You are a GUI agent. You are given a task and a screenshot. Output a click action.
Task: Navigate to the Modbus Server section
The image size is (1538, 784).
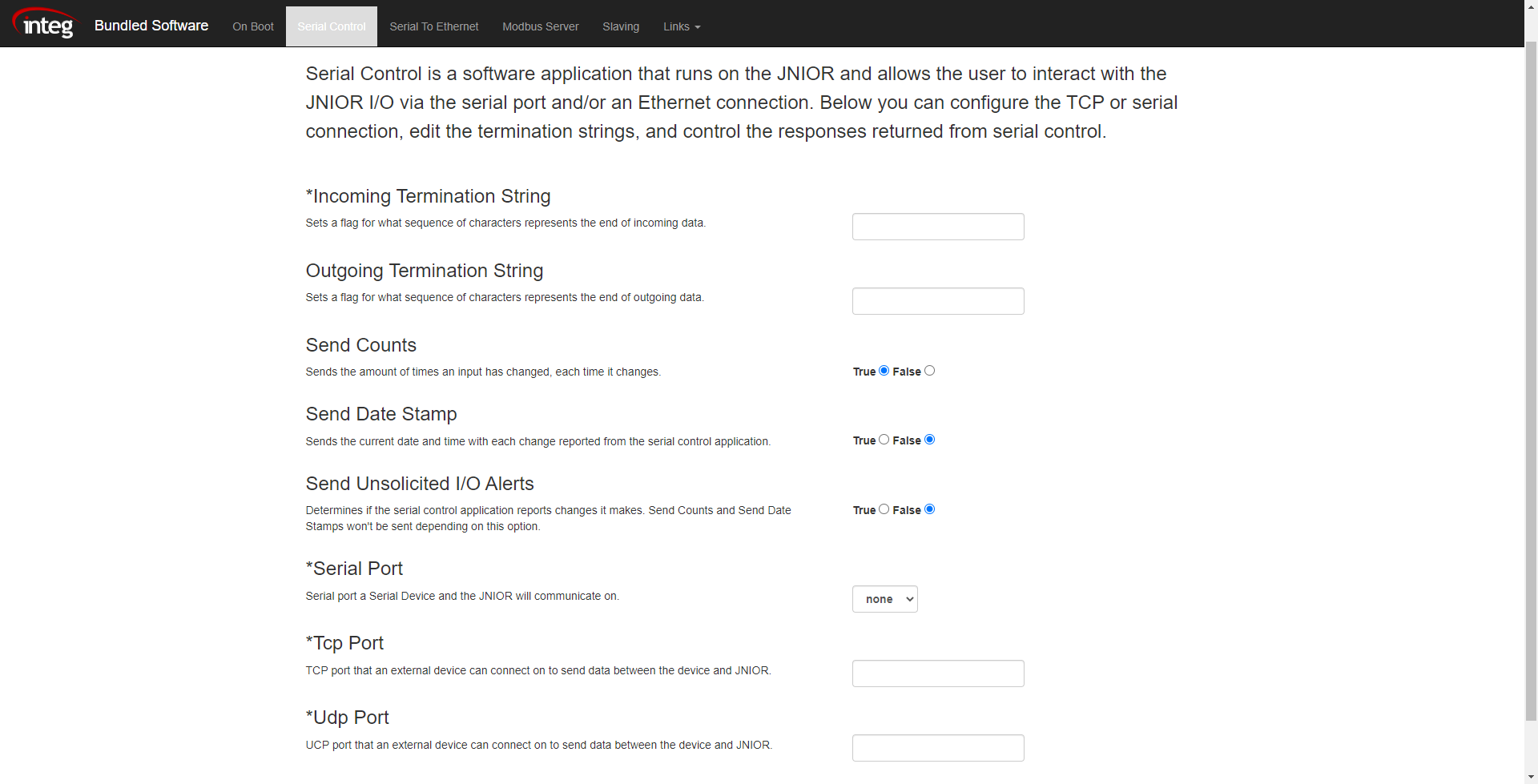click(x=540, y=26)
